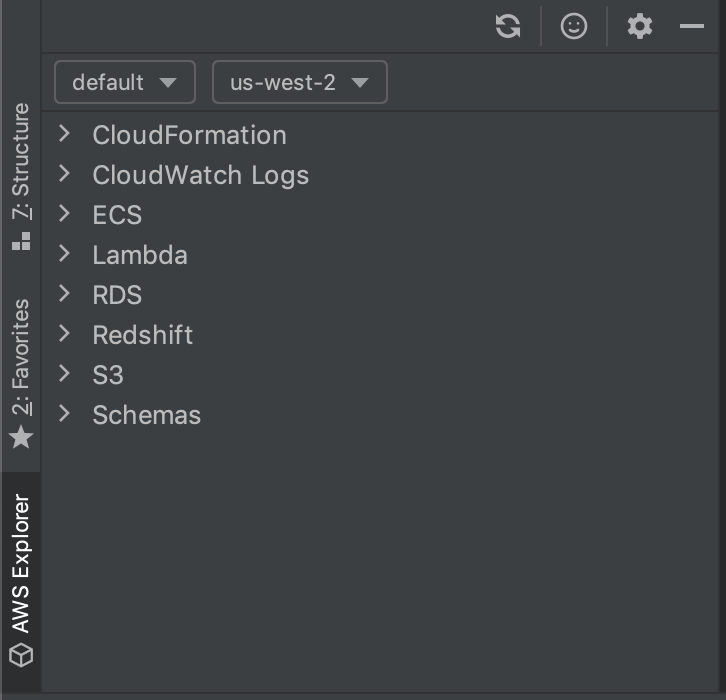Open the feedback smiley icon

[574, 26]
